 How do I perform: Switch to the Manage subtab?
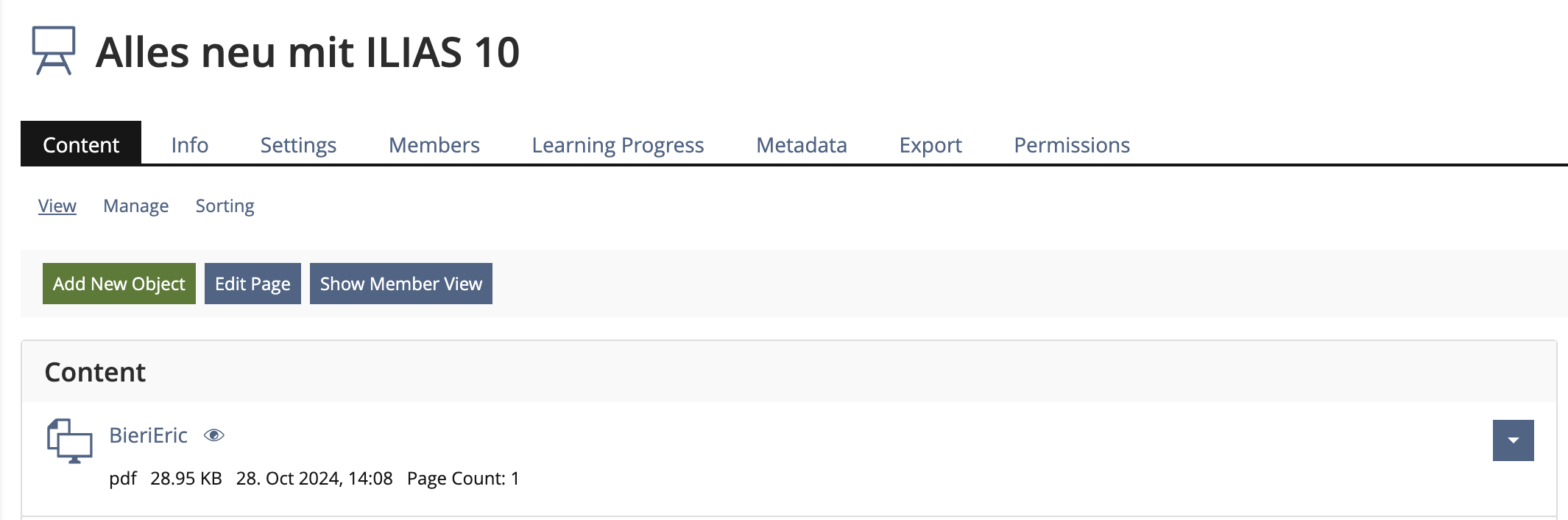(x=136, y=205)
